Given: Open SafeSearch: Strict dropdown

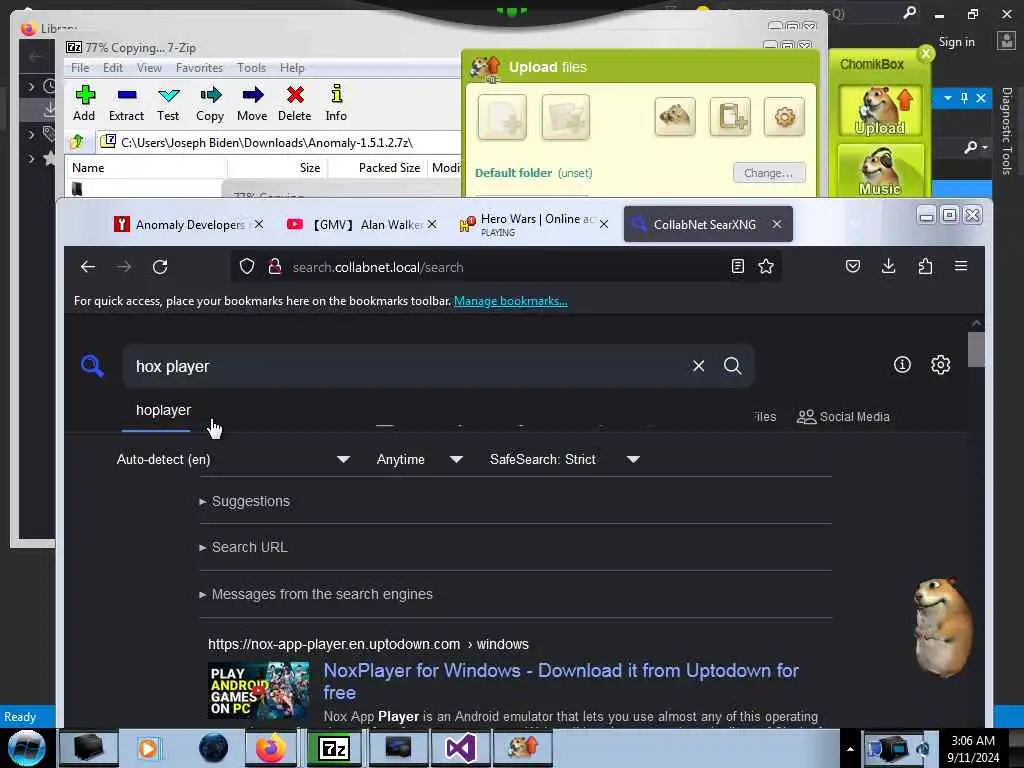Looking at the screenshot, I should (564, 459).
